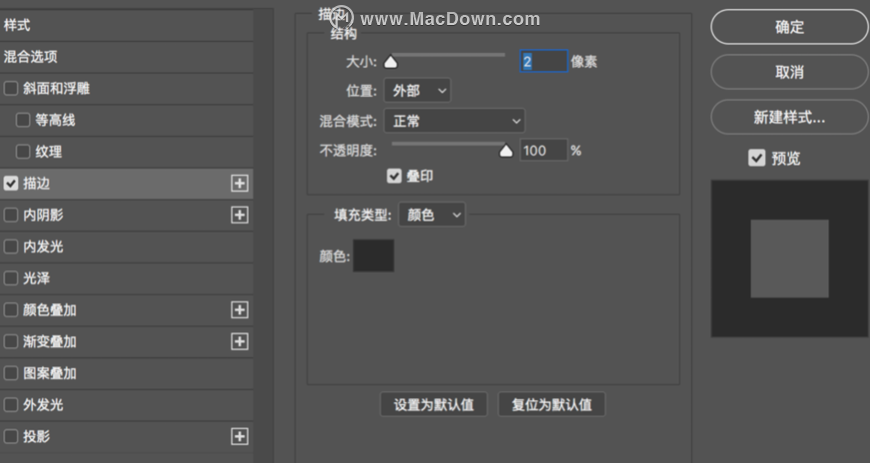Click the effects list vertical scrollbar
This screenshot has width=870, height=463.
(264, 235)
